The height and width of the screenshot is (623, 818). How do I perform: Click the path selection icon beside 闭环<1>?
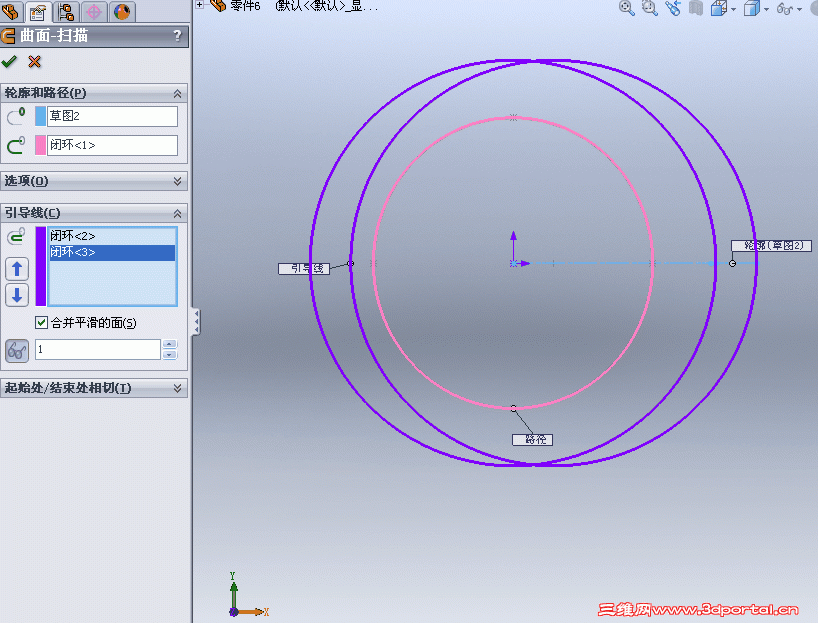16,145
